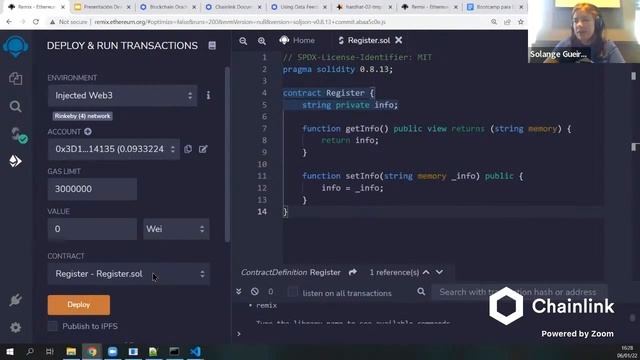
Task: Click browser address bar URL
Action: click(240, 22)
